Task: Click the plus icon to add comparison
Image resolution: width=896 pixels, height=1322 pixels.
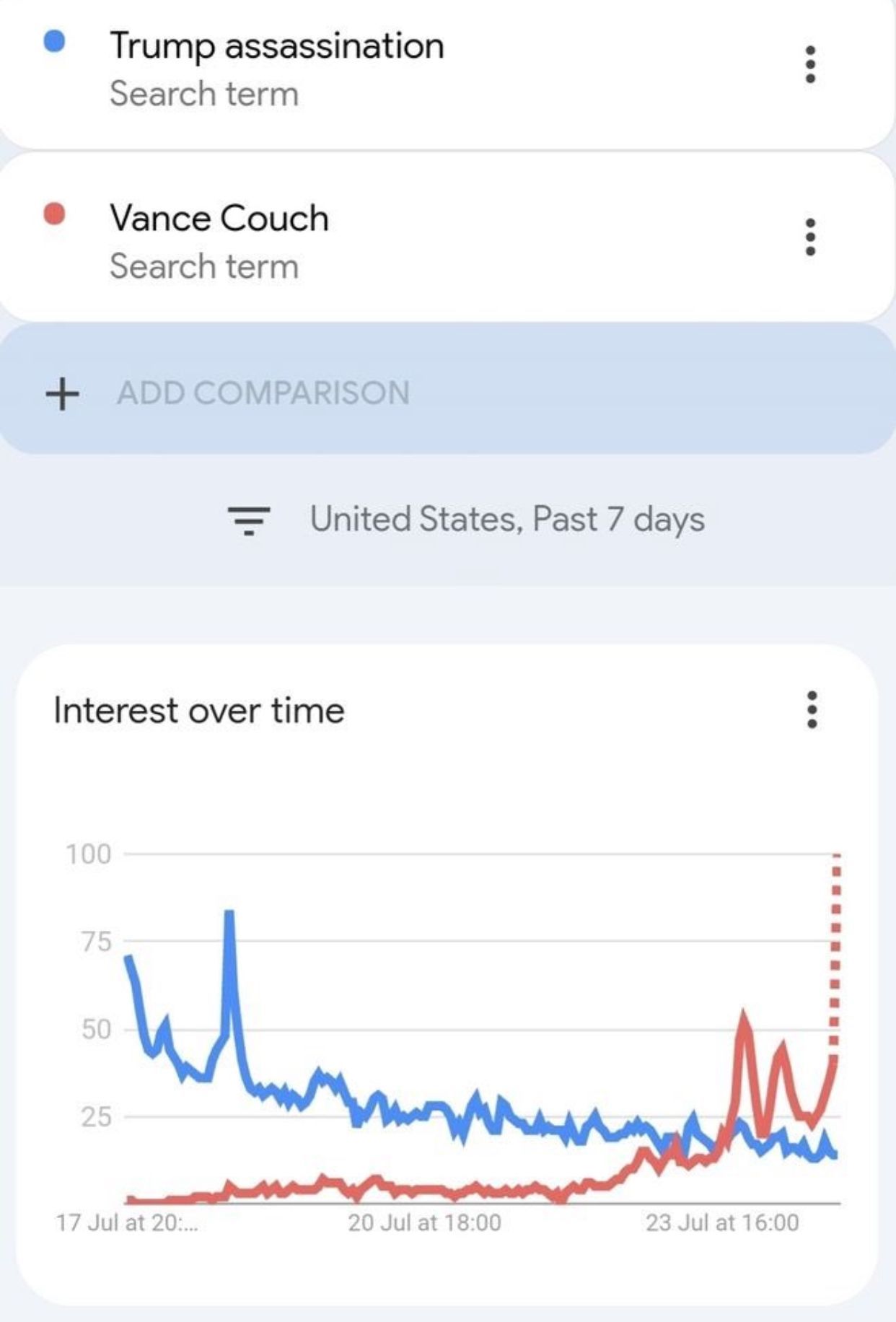Action: (x=62, y=393)
